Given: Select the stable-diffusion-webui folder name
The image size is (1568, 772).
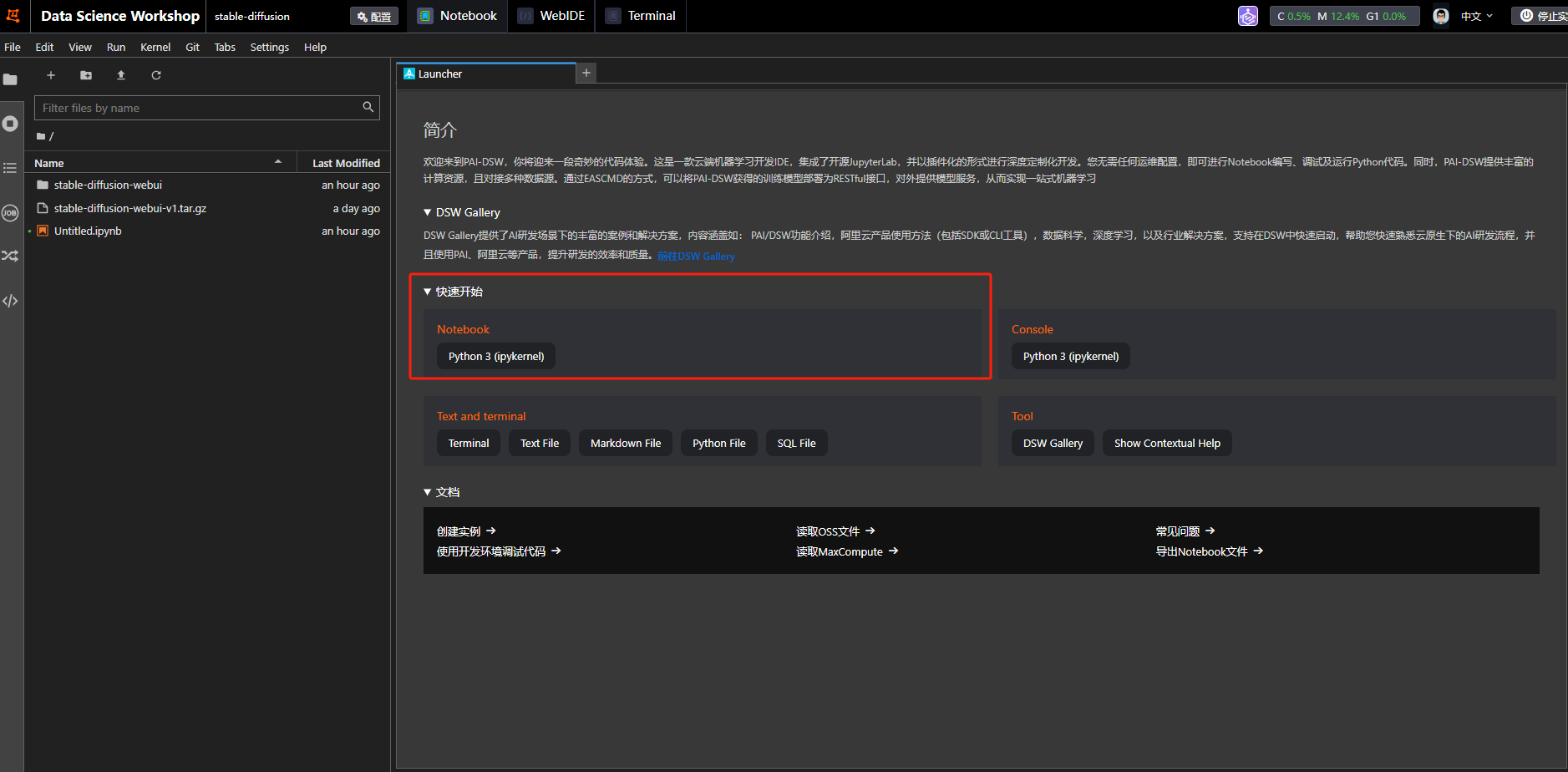Looking at the screenshot, I should (x=108, y=185).
